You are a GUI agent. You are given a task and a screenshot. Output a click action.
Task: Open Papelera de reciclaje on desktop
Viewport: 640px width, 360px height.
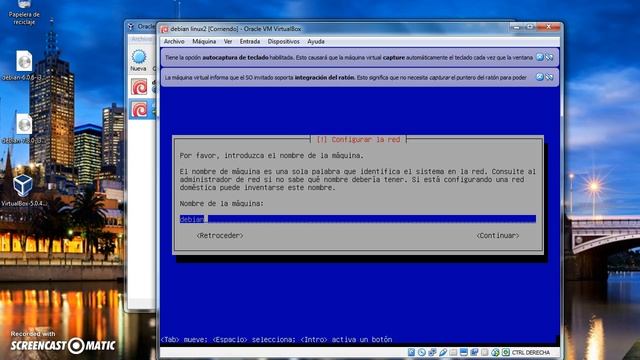coord(24,12)
